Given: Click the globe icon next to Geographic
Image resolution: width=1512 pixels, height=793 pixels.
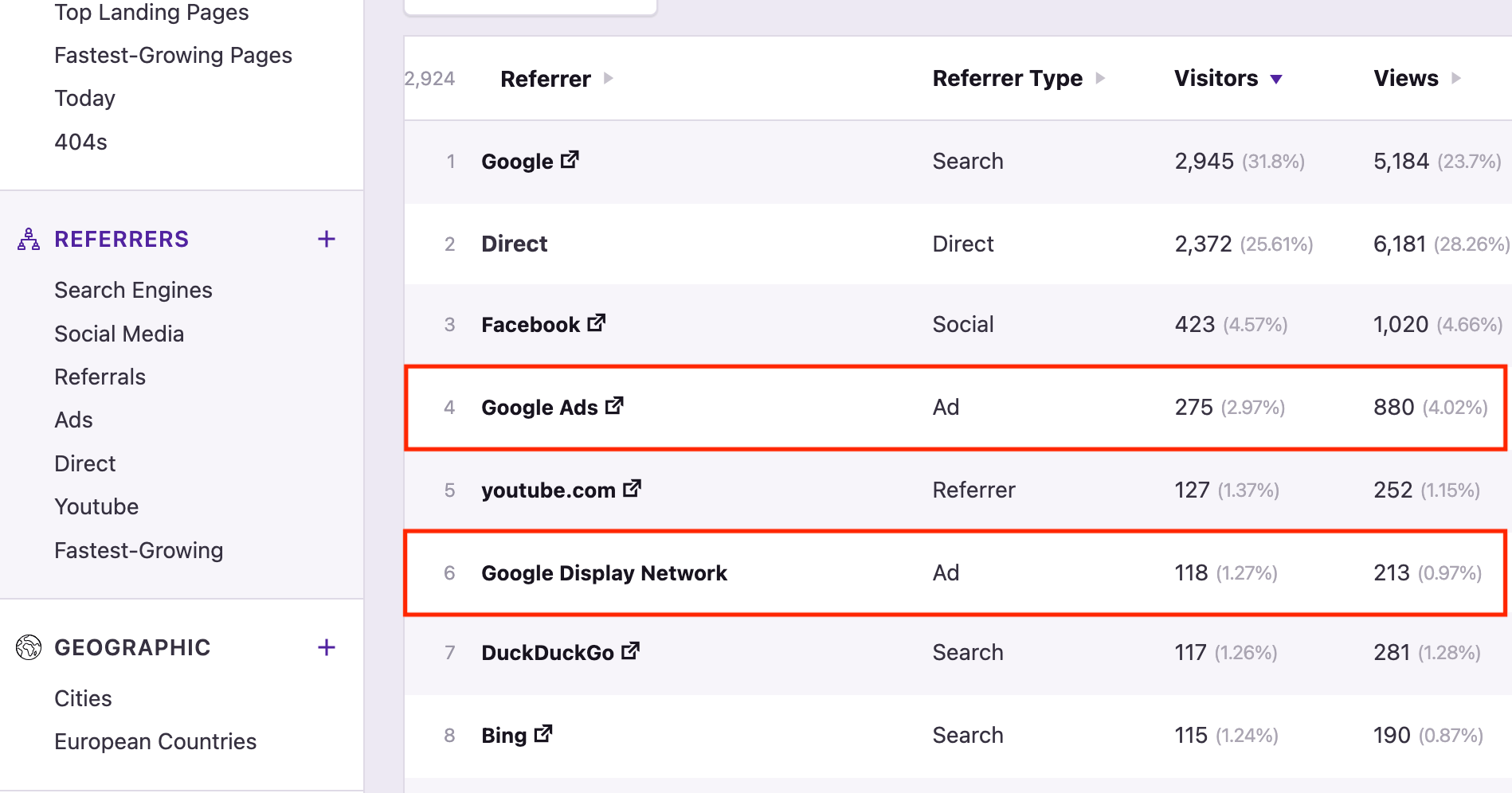Looking at the screenshot, I should tap(29, 647).
